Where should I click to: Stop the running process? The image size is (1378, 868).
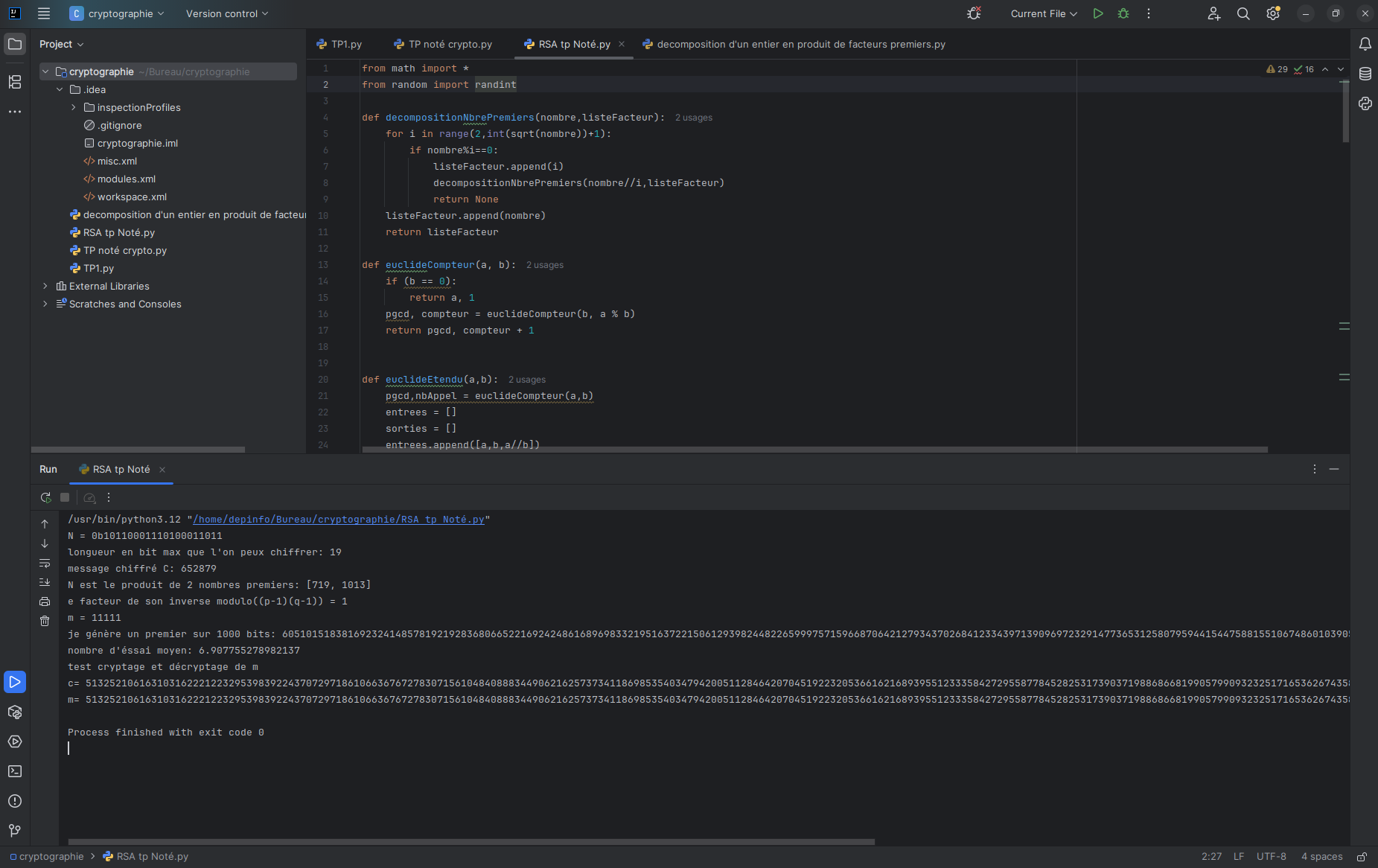coord(65,497)
